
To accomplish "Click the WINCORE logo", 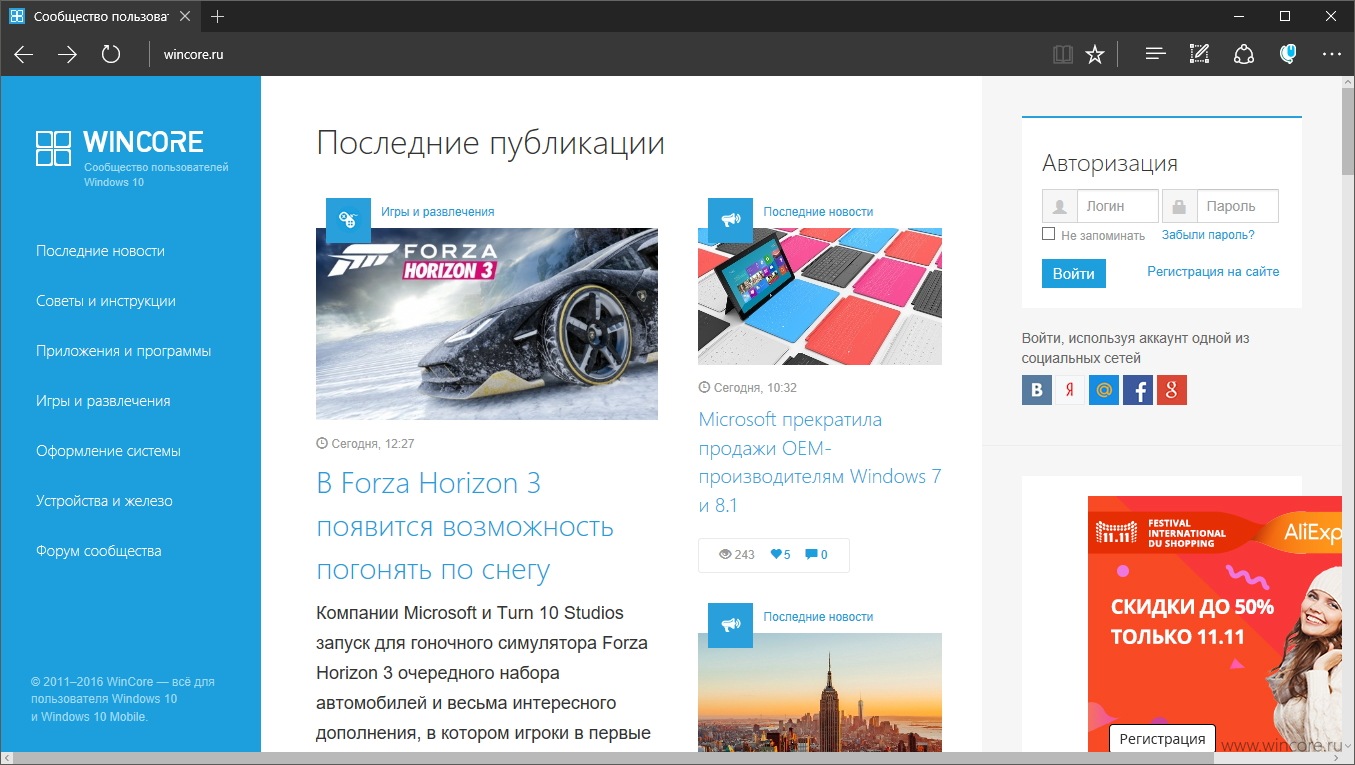I will (119, 149).
